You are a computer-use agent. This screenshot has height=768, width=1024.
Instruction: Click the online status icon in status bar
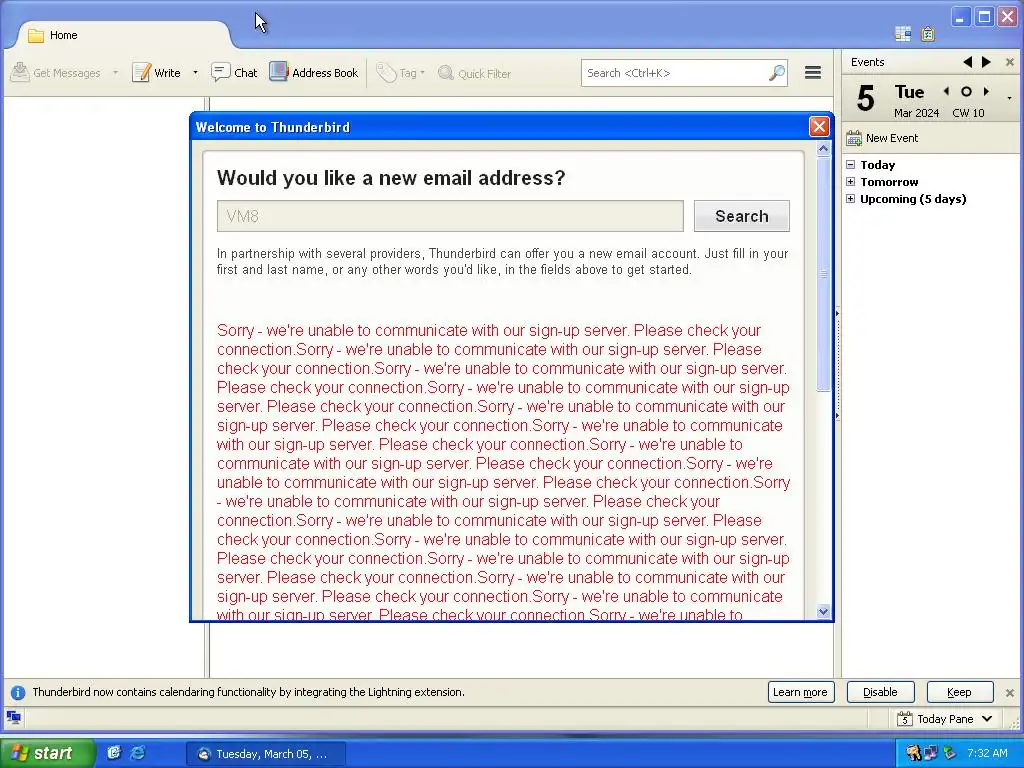click(14, 718)
